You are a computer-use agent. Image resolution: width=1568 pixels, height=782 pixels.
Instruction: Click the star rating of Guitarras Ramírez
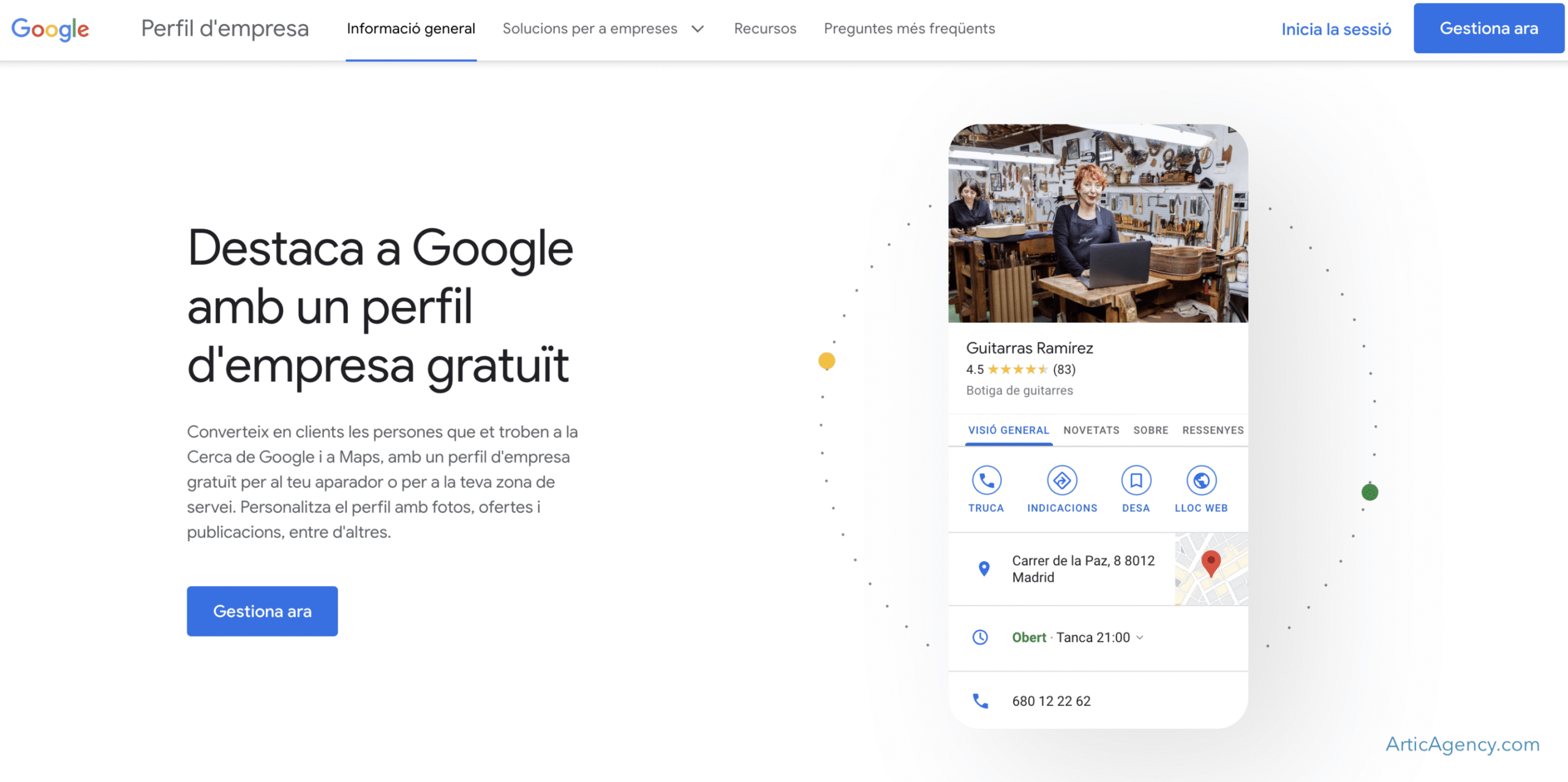1017,369
